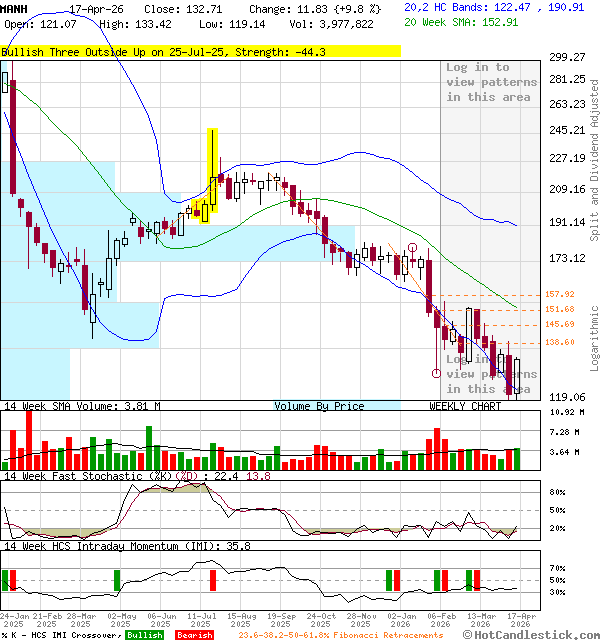Click the red circle marker at the swing high
Screen dimensions: 600x640
pos(412,246)
